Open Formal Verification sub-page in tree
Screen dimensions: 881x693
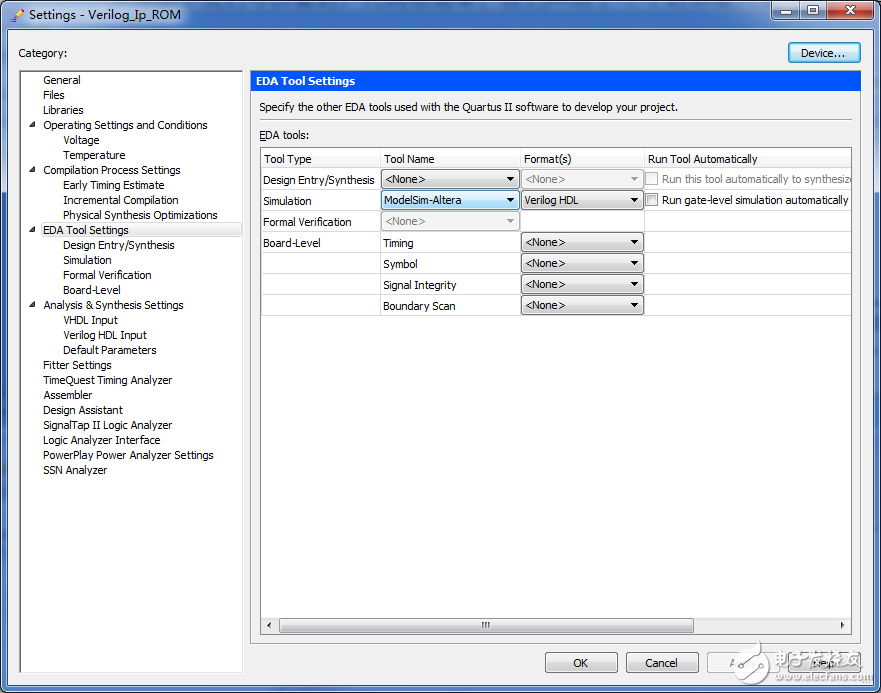click(x=107, y=275)
